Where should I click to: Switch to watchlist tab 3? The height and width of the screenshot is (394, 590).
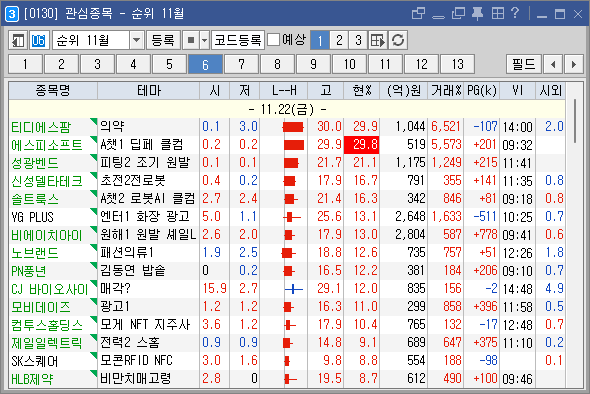(x=97, y=64)
